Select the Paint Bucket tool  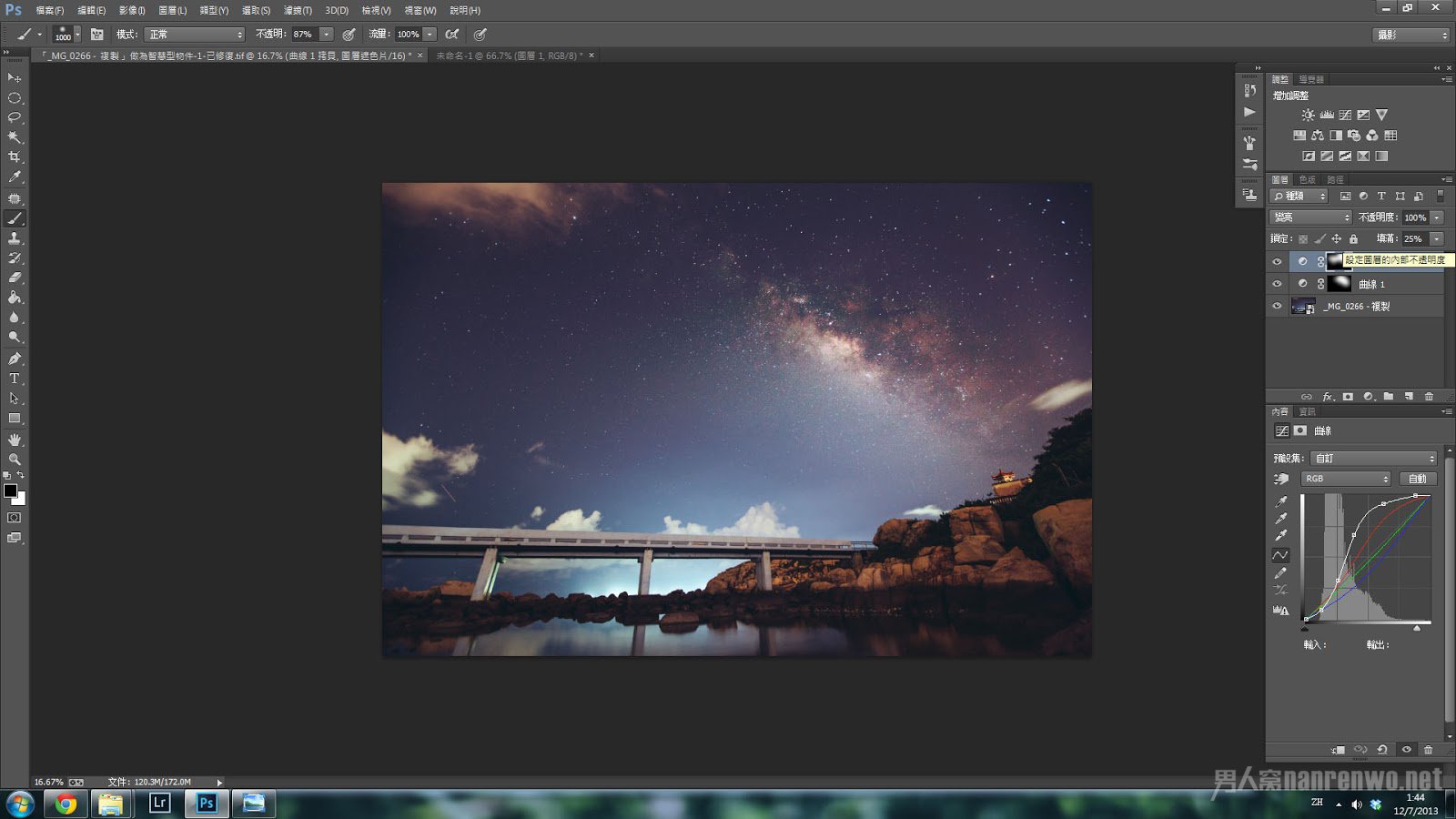(x=15, y=298)
